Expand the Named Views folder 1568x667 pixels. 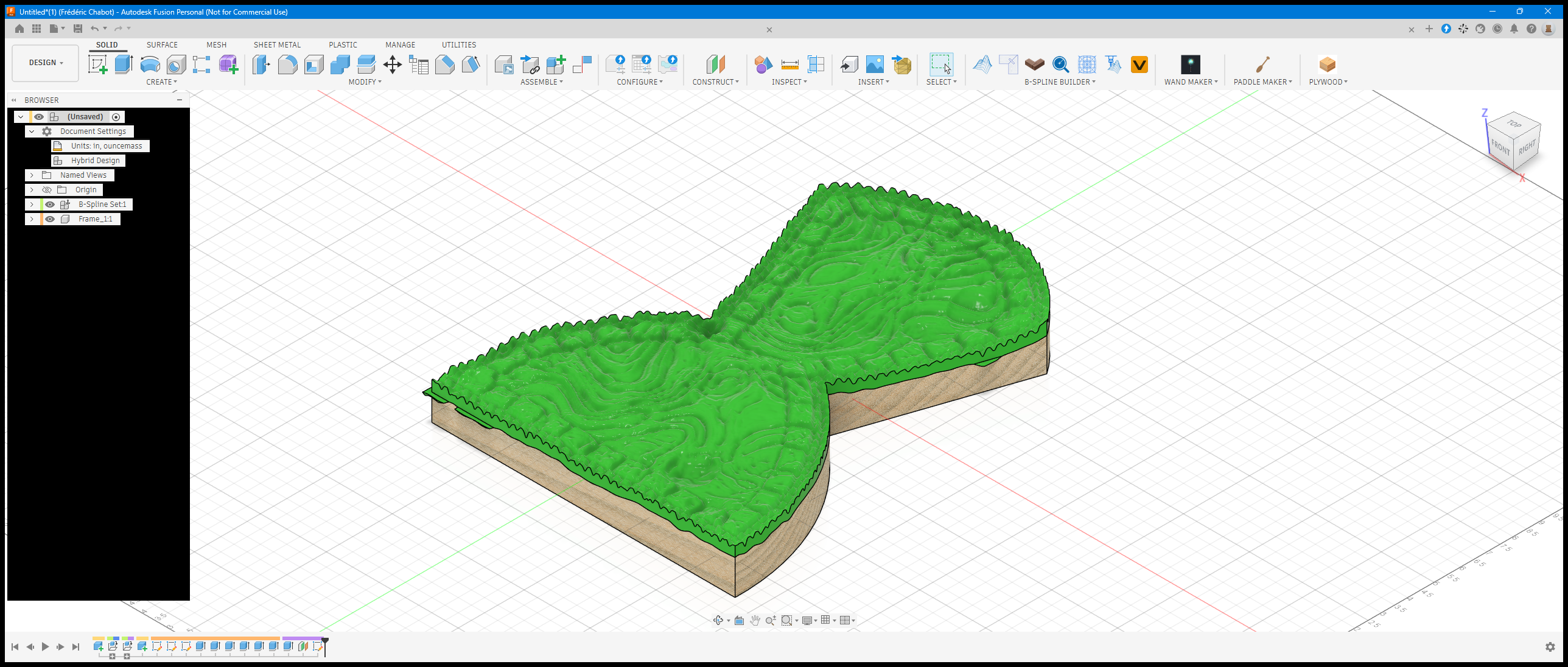click(32, 175)
